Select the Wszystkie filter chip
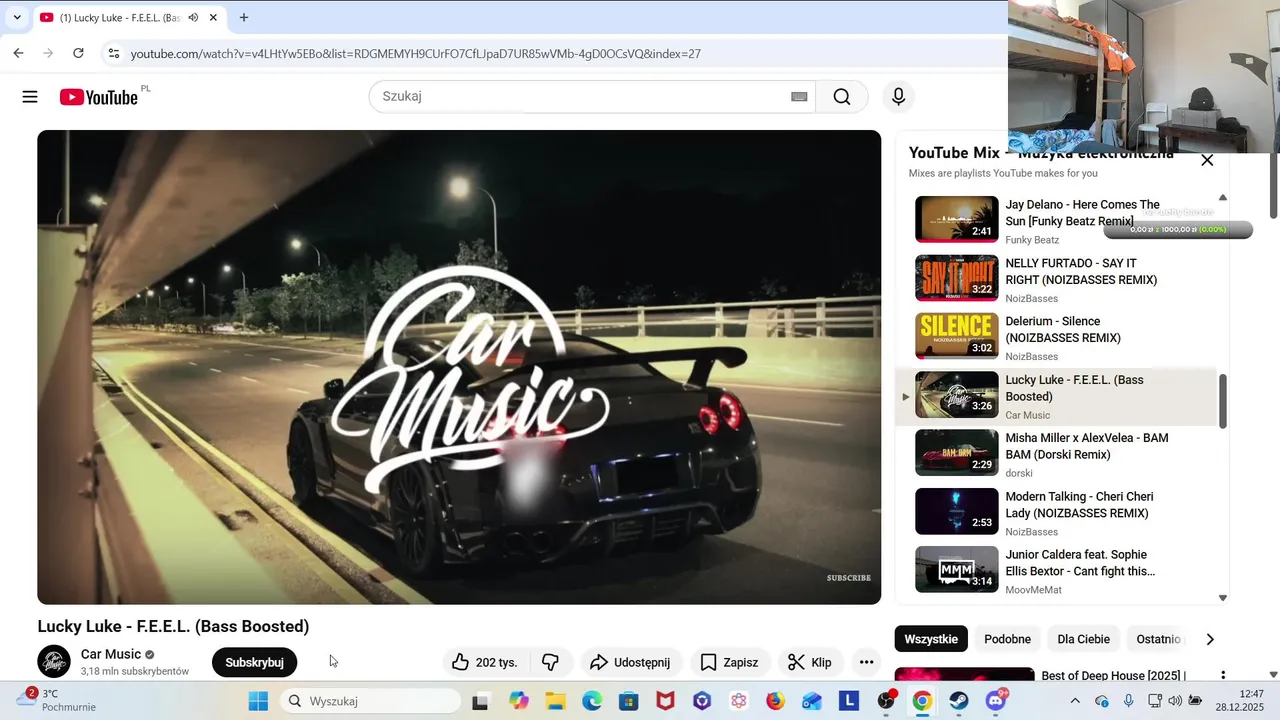This screenshot has width=1280, height=720. (x=931, y=639)
